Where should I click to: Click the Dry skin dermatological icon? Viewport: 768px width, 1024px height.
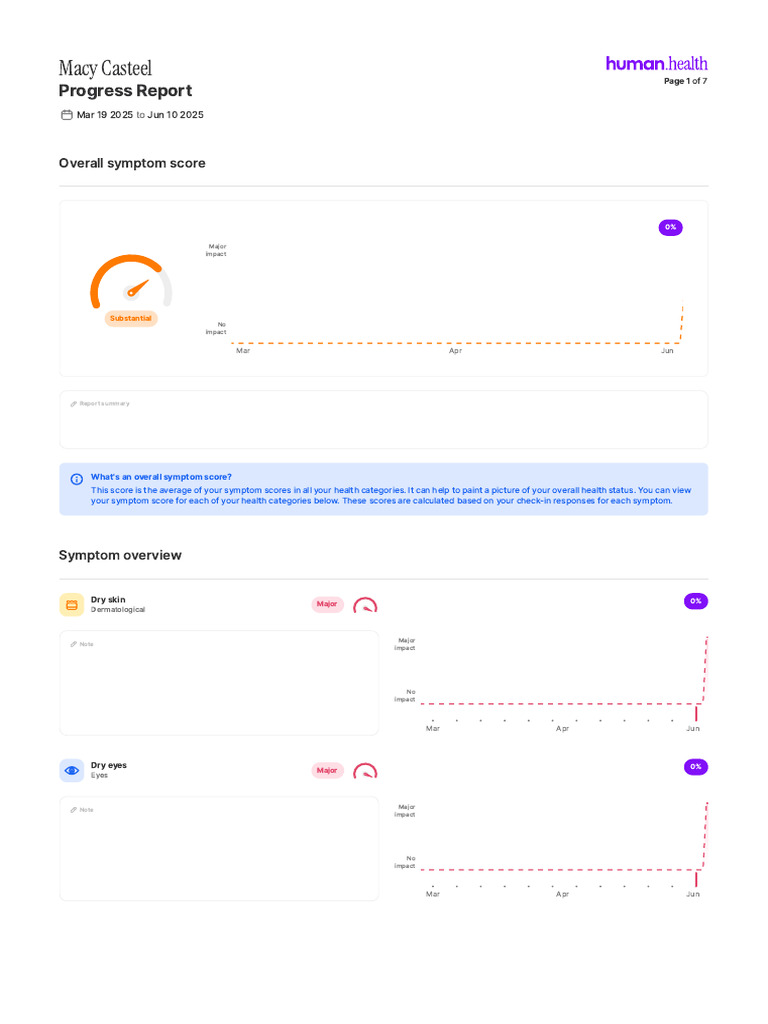72,605
